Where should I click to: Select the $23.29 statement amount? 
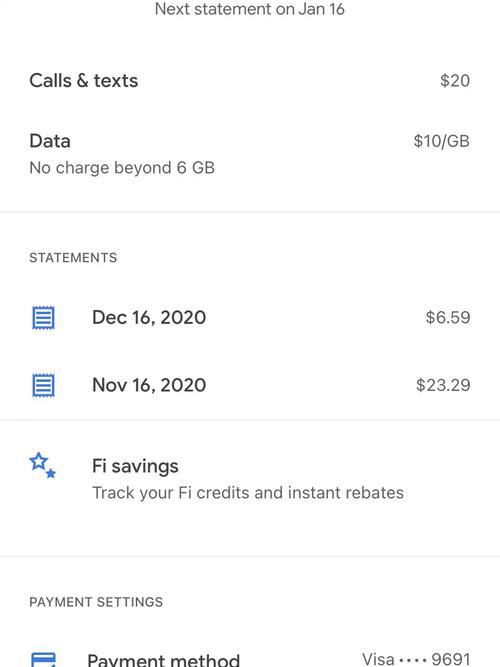(x=443, y=385)
